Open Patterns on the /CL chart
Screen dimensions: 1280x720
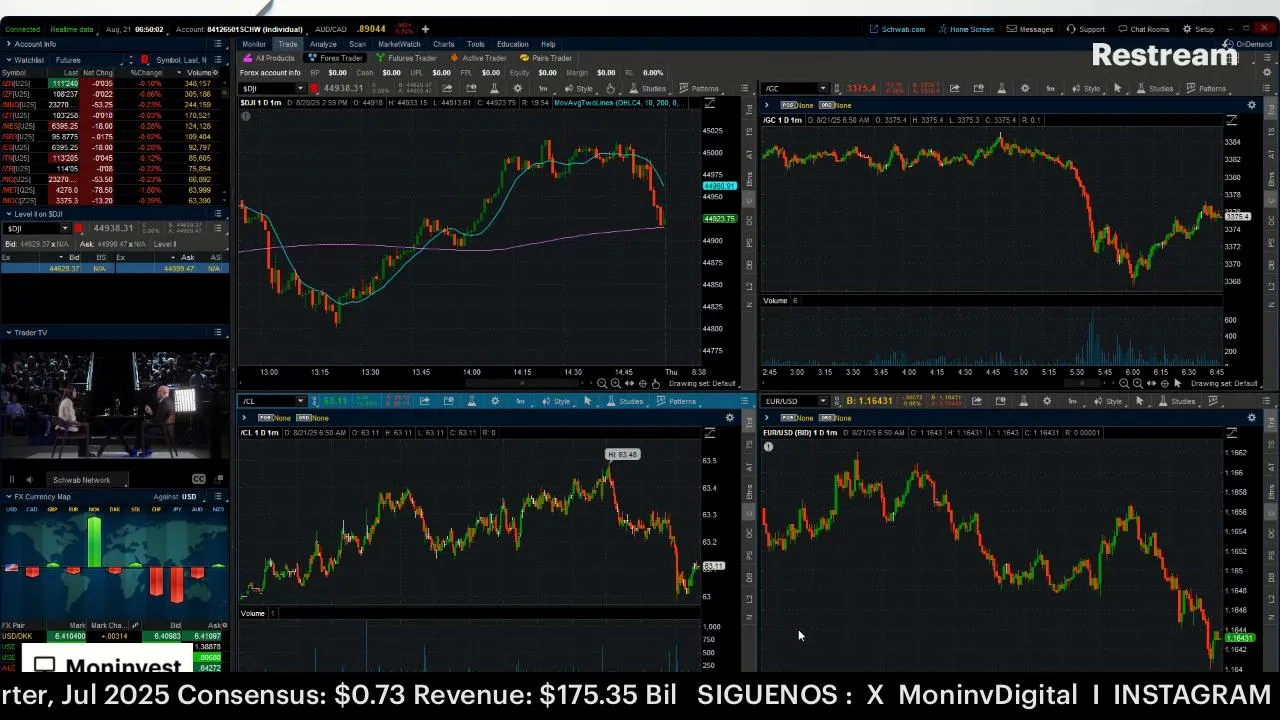coord(676,401)
